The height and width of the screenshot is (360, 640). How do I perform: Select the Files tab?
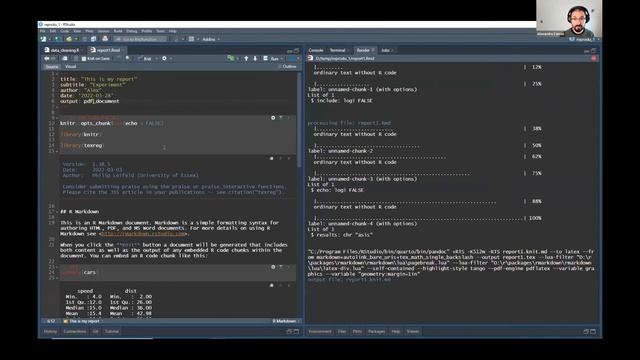coord(342,331)
